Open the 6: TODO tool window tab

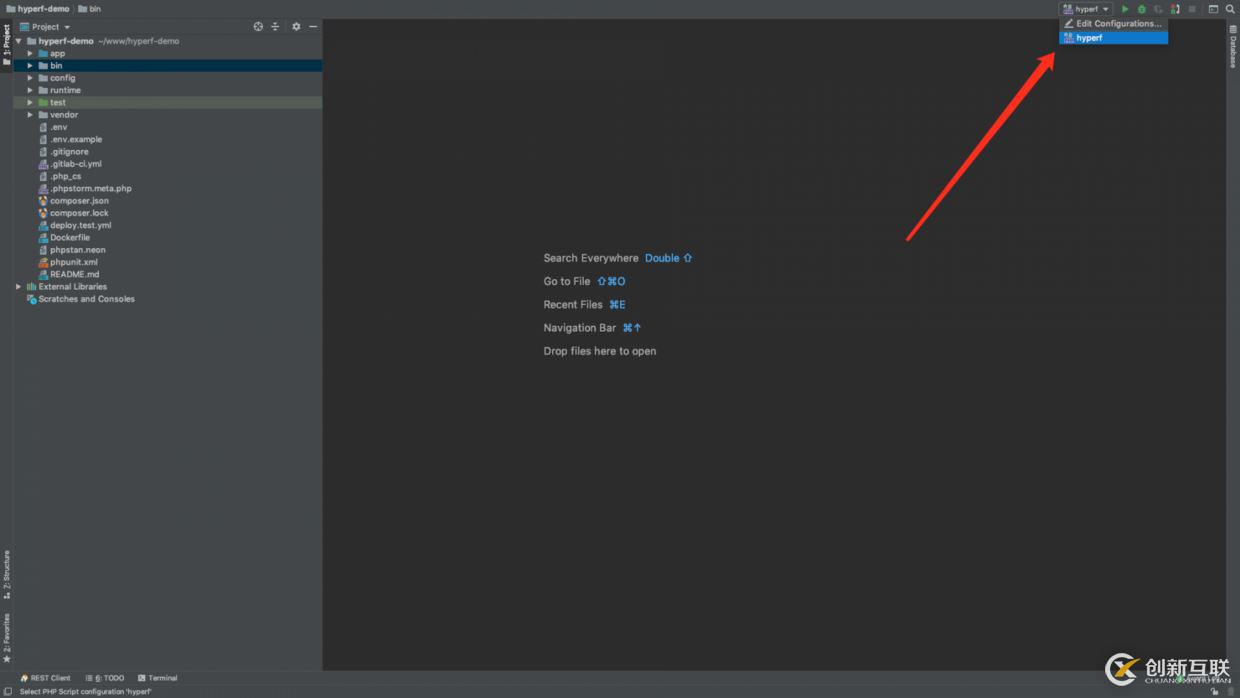(105, 678)
